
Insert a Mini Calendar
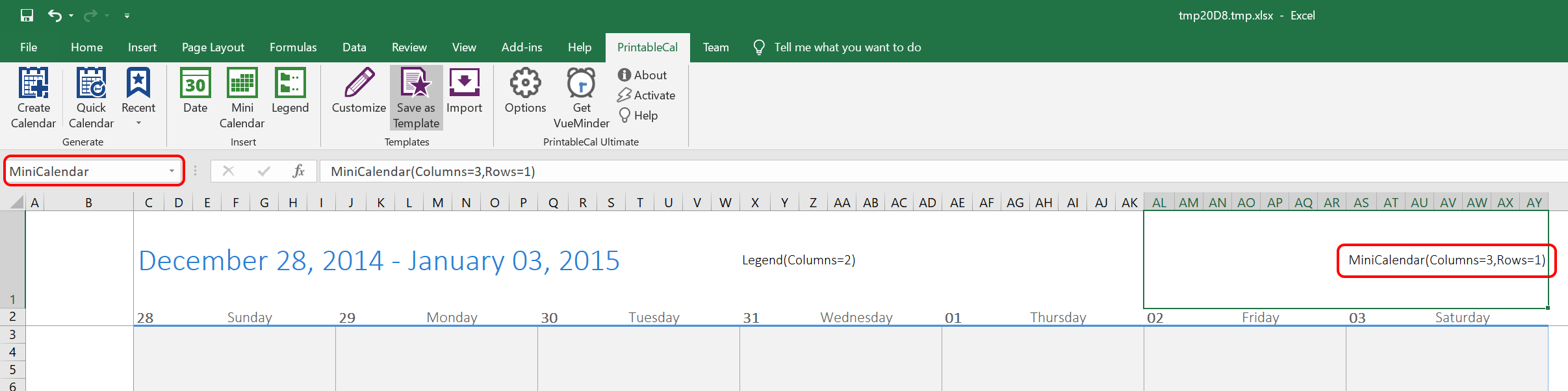coord(242,84)
